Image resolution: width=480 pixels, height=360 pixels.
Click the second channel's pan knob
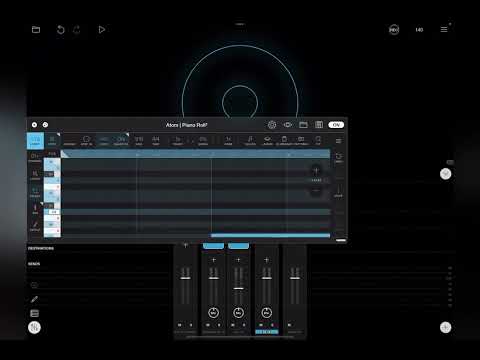tap(213, 313)
